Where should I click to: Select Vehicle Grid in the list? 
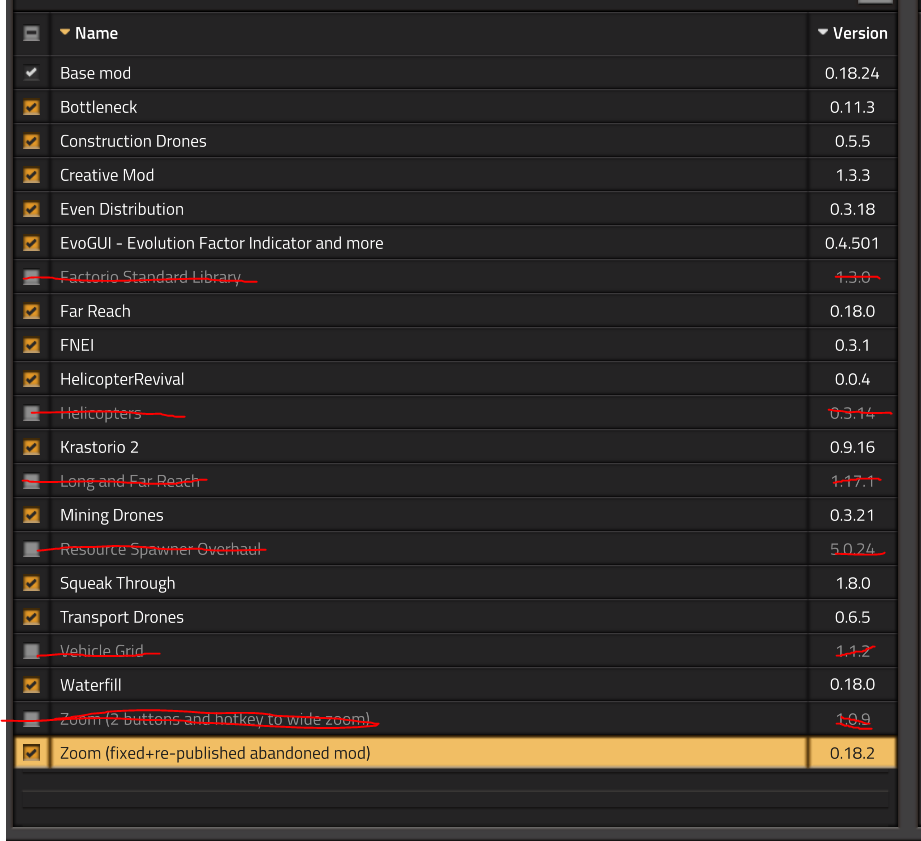[x=102, y=651]
